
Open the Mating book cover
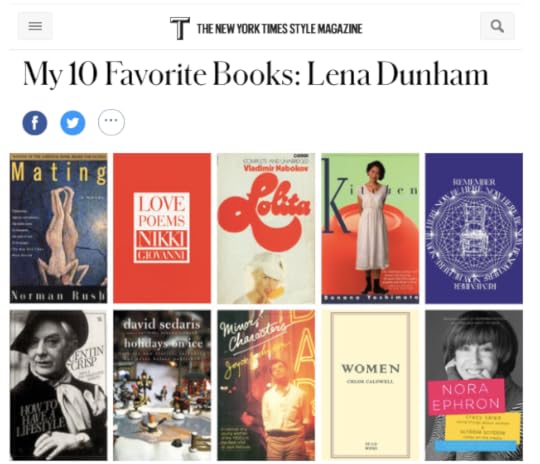pyautogui.click(x=59, y=228)
